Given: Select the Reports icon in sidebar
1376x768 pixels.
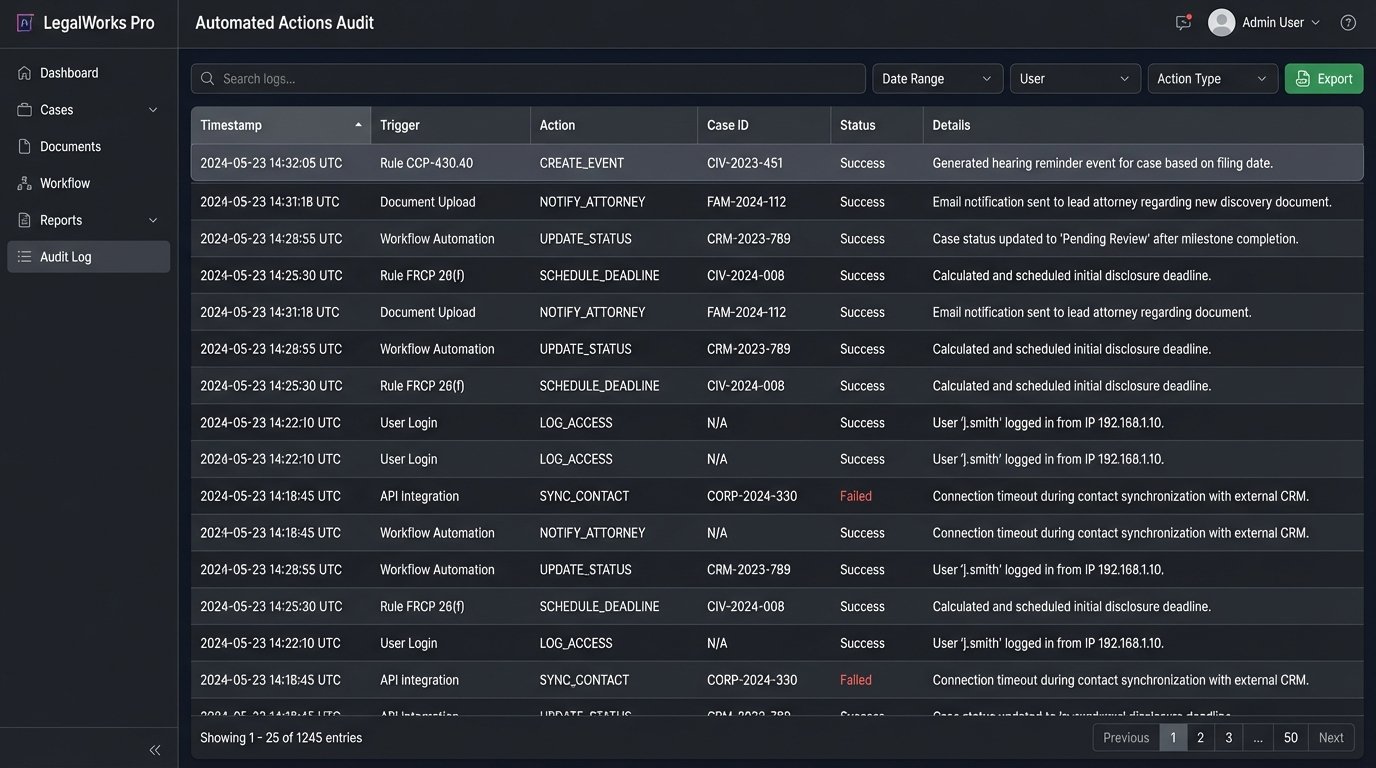Looking at the screenshot, I should point(23,219).
